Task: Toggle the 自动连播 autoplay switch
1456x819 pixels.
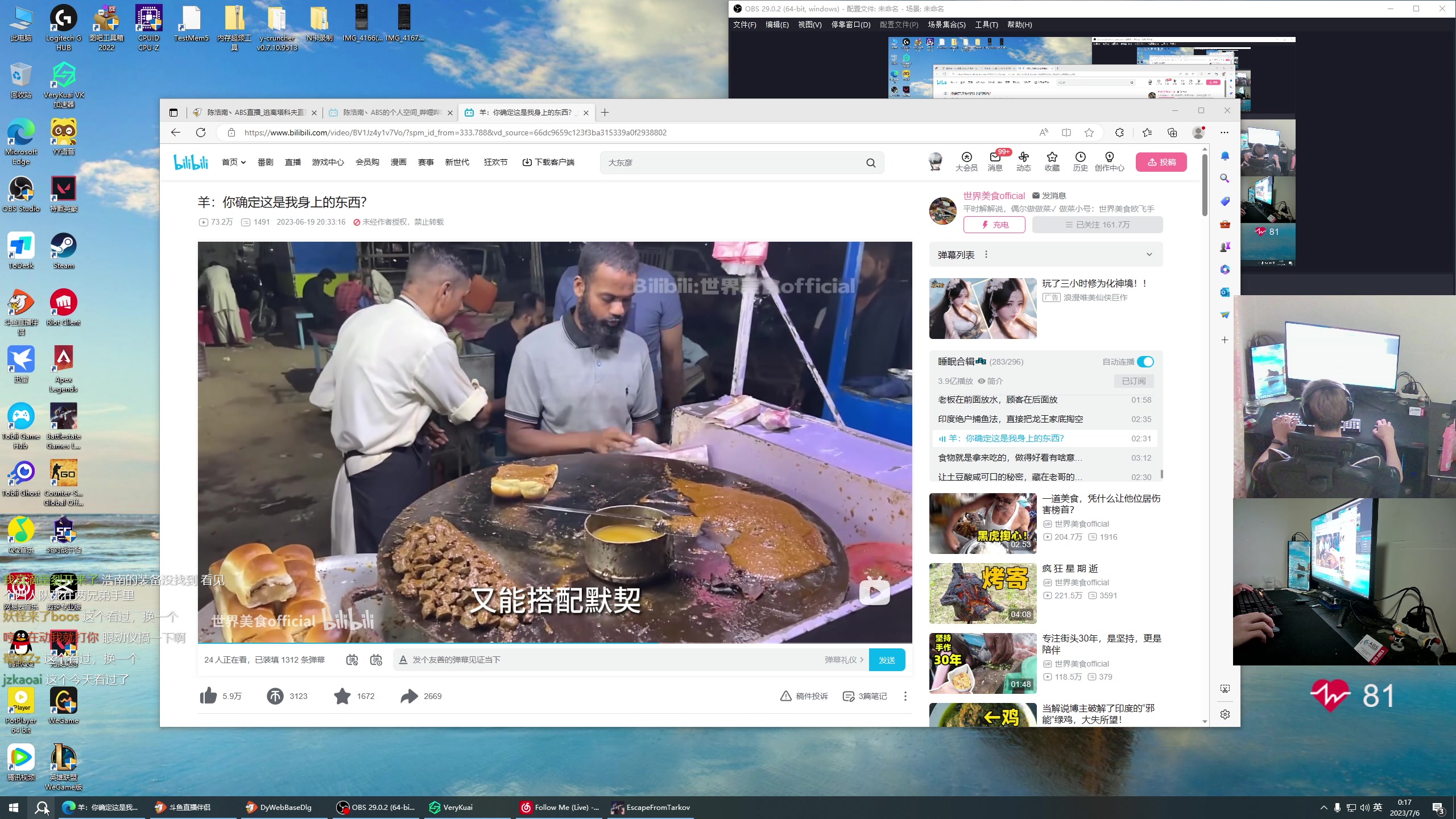Action: pos(1145,362)
